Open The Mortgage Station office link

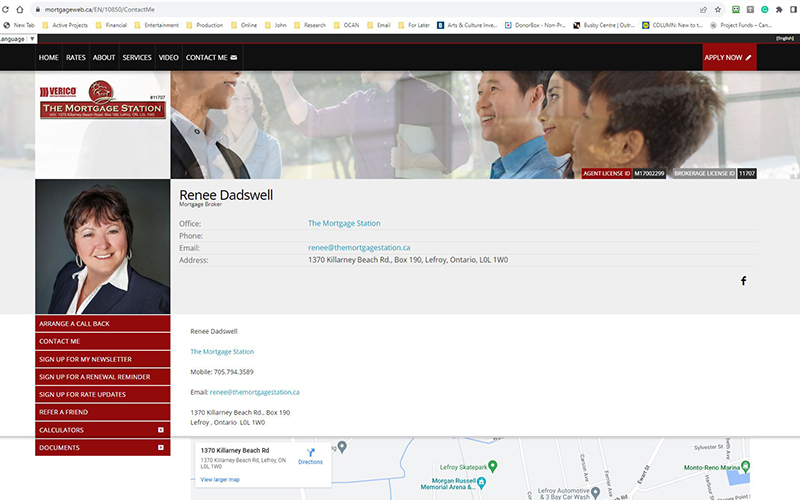(344, 223)
